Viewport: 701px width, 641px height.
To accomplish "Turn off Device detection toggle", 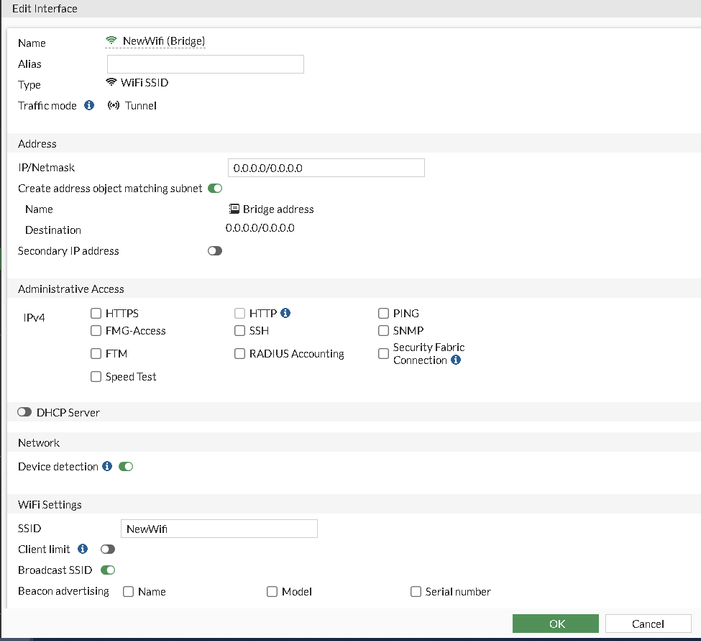I will (126, 467).
